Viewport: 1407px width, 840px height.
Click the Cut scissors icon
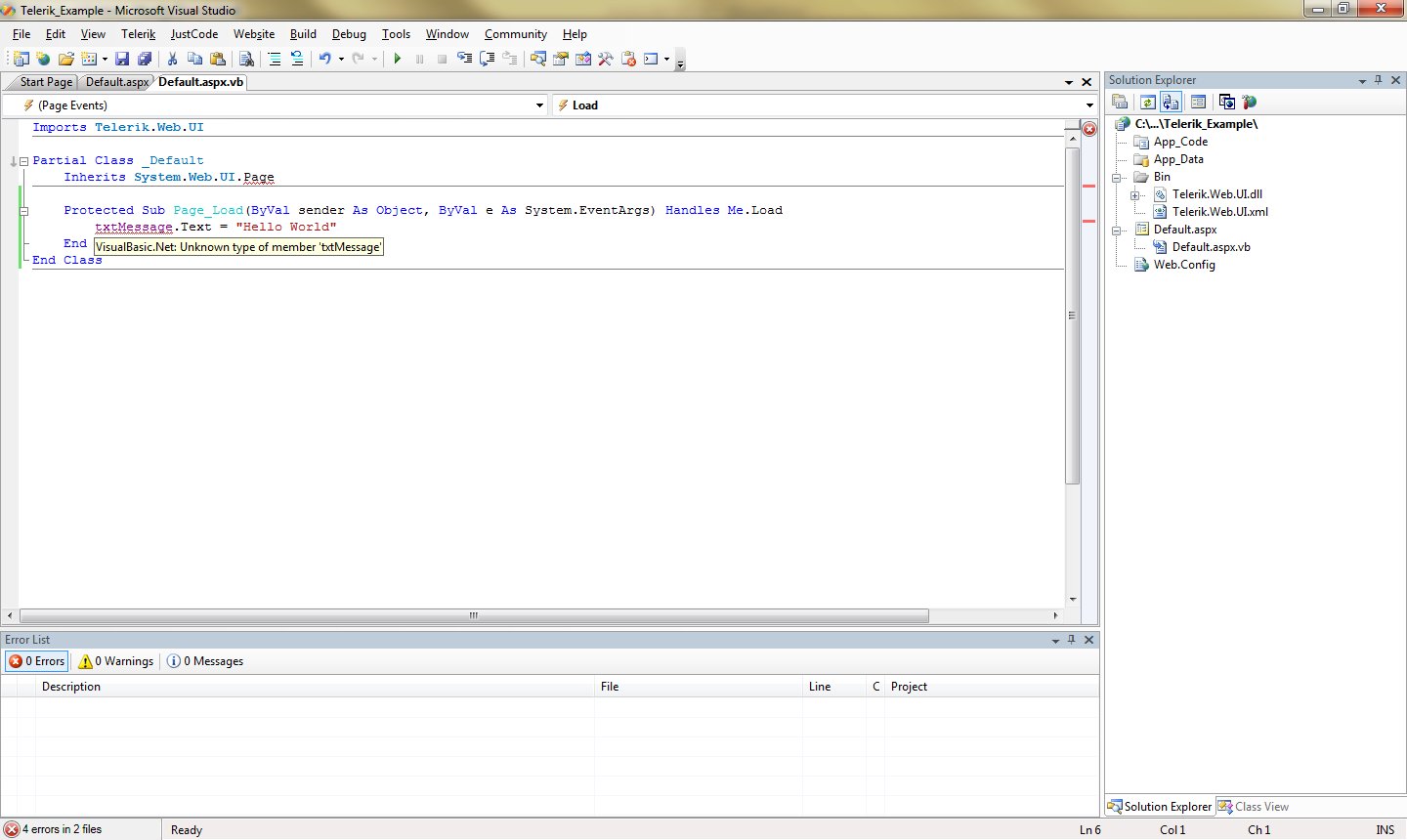(173, 59)
